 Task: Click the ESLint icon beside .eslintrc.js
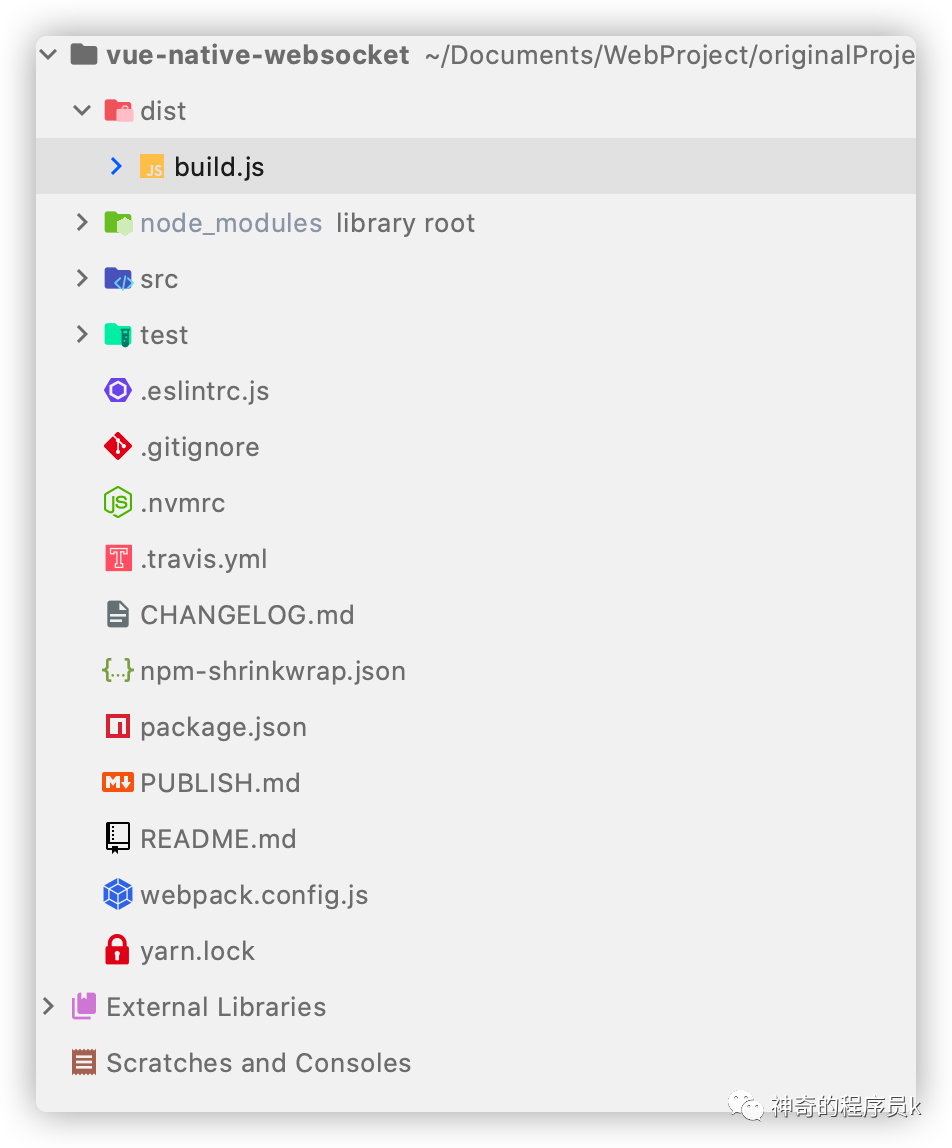click(x=118, y=390)
